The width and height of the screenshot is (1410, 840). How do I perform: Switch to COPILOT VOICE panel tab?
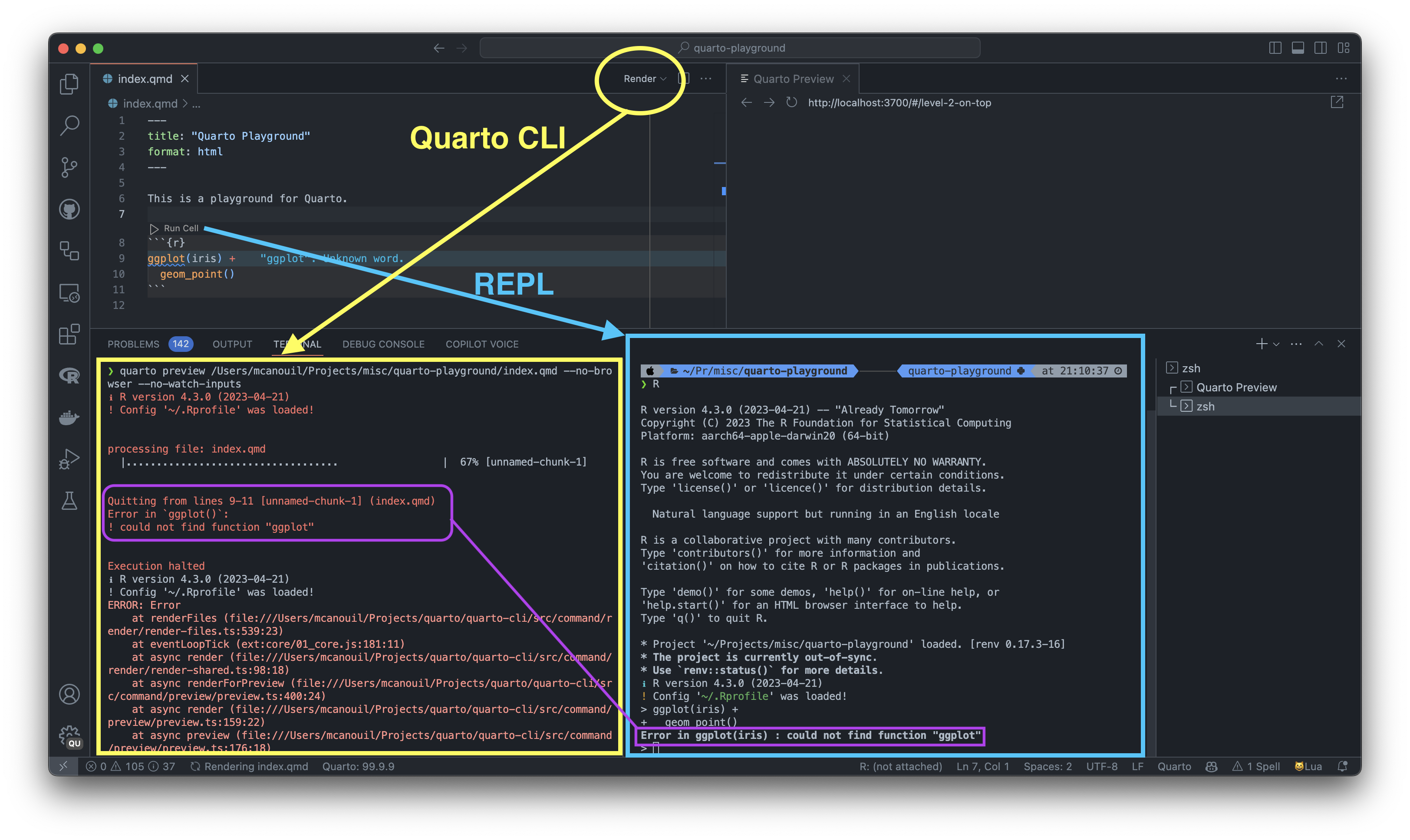pos(482,344)
